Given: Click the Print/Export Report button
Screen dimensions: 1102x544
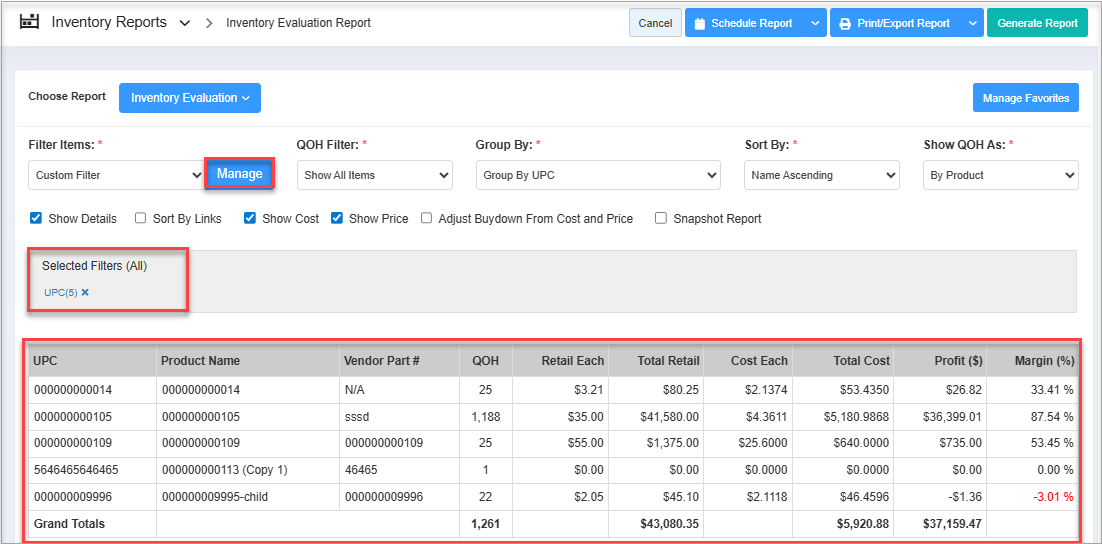Looking at the screenshot, I should pyautogui.click(x=894, y=23).
